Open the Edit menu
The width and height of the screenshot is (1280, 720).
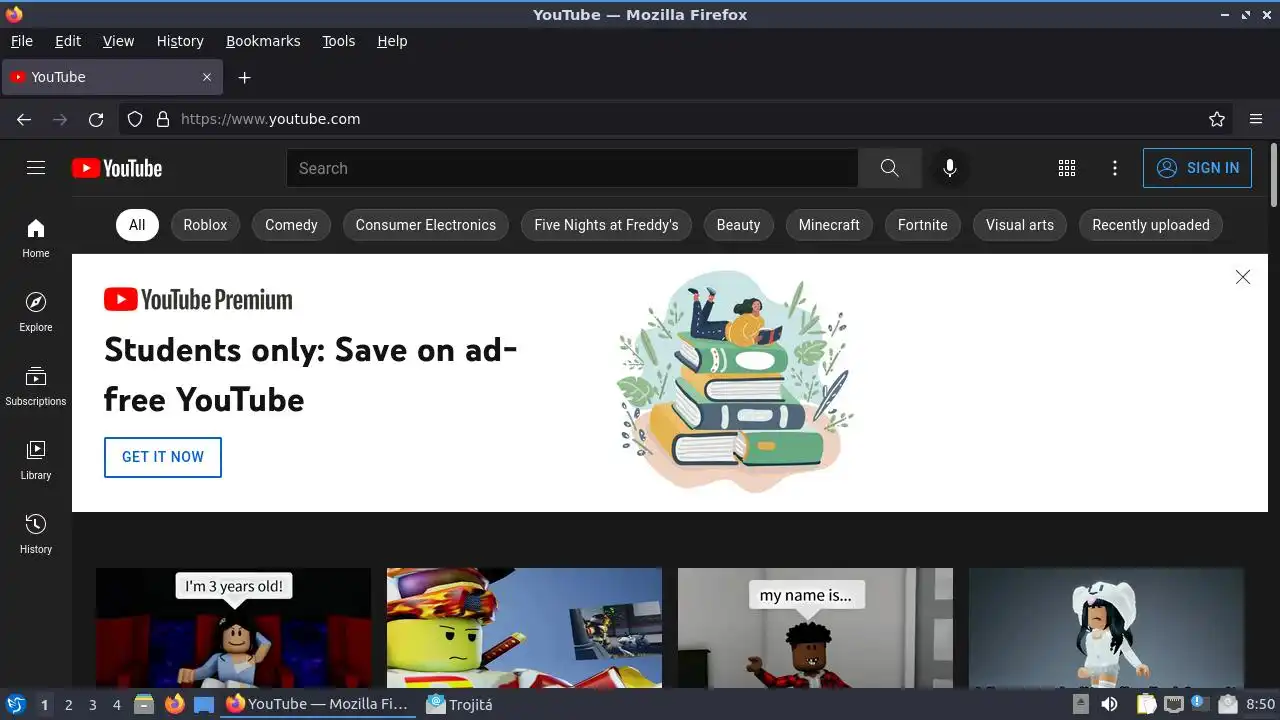tap(68, 41)
